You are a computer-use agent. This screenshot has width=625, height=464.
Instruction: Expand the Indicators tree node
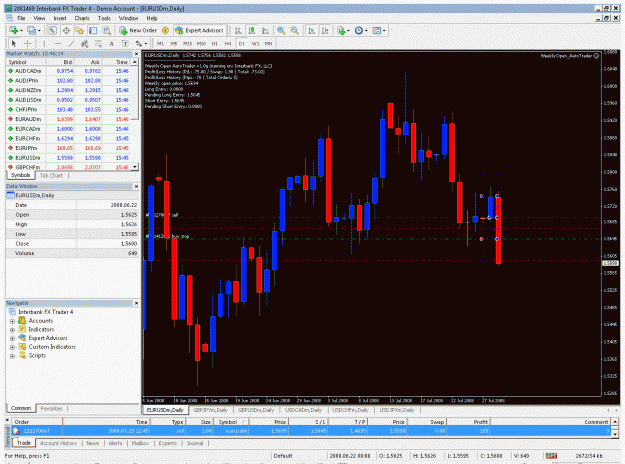(x=12, y=330)
